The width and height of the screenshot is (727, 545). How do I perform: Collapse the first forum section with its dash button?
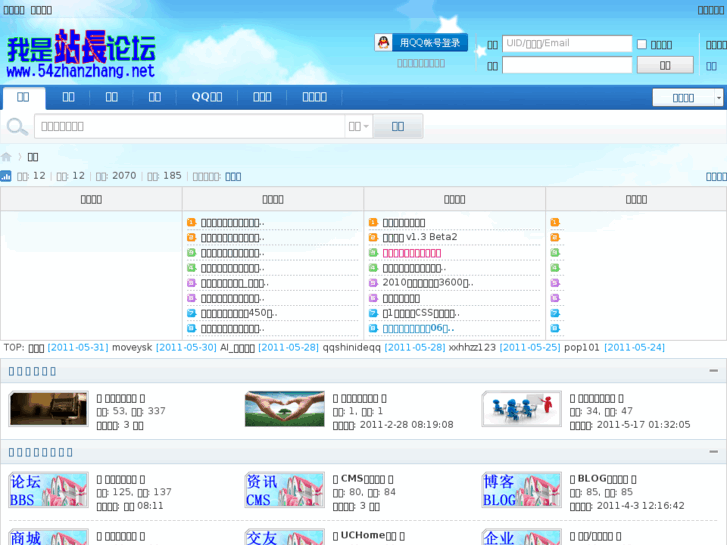click(x=714, y=371)
